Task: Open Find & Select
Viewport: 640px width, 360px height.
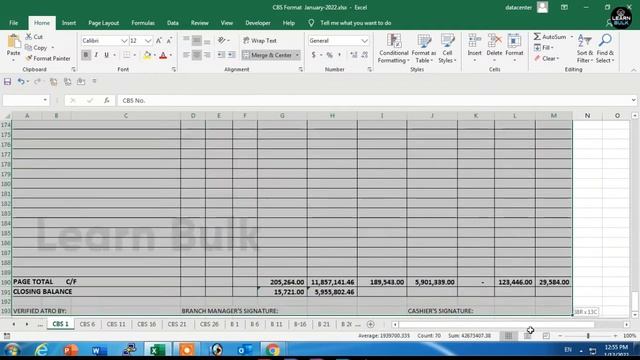Action: 605,49
